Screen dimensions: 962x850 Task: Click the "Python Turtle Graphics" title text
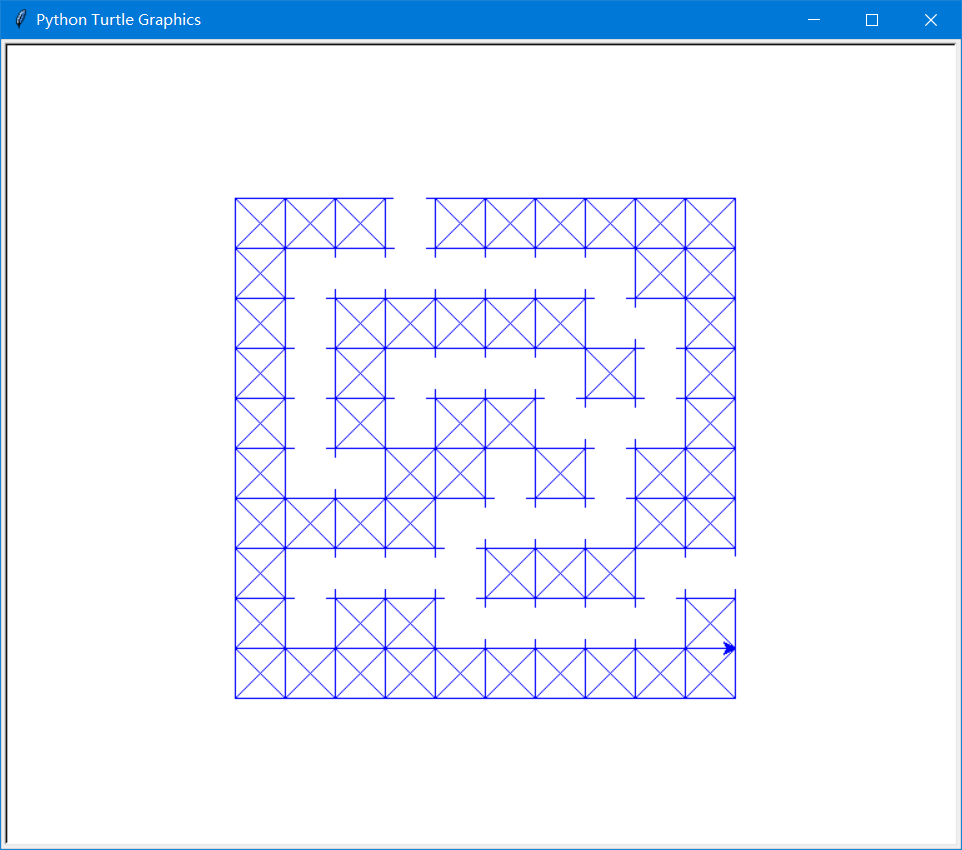pyautogui.click(x=118, y=20)
